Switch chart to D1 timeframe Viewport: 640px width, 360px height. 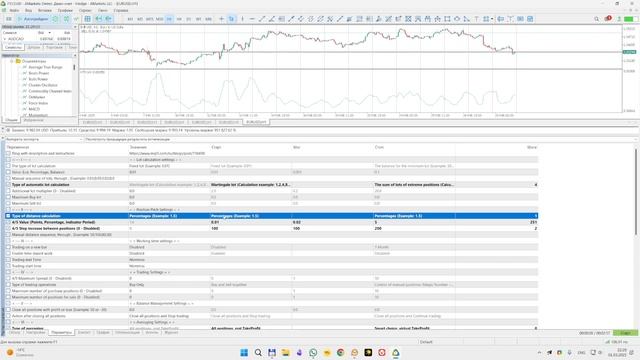tap(189, 19)
